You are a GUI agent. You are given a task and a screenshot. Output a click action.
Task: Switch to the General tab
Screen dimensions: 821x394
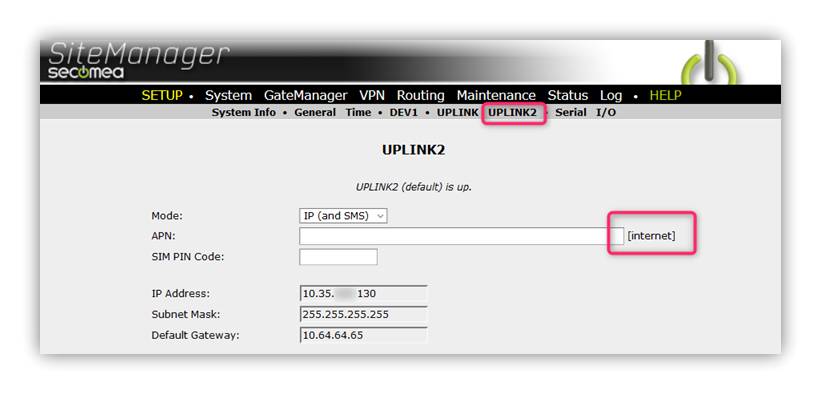(x=315, y=112)
